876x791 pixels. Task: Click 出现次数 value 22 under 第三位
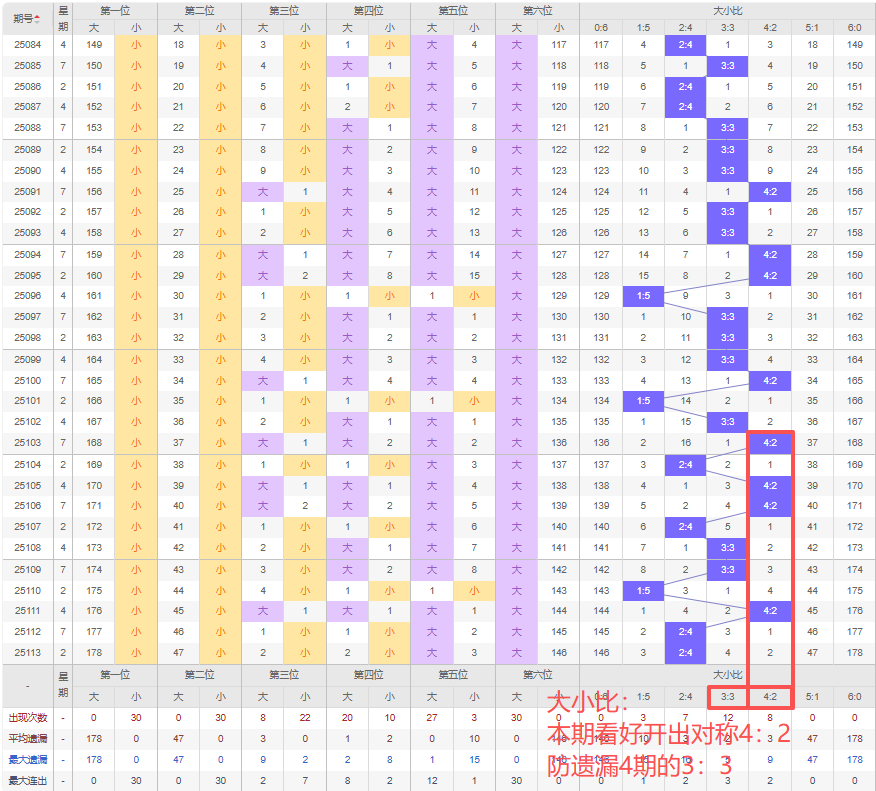coord(305,718)
